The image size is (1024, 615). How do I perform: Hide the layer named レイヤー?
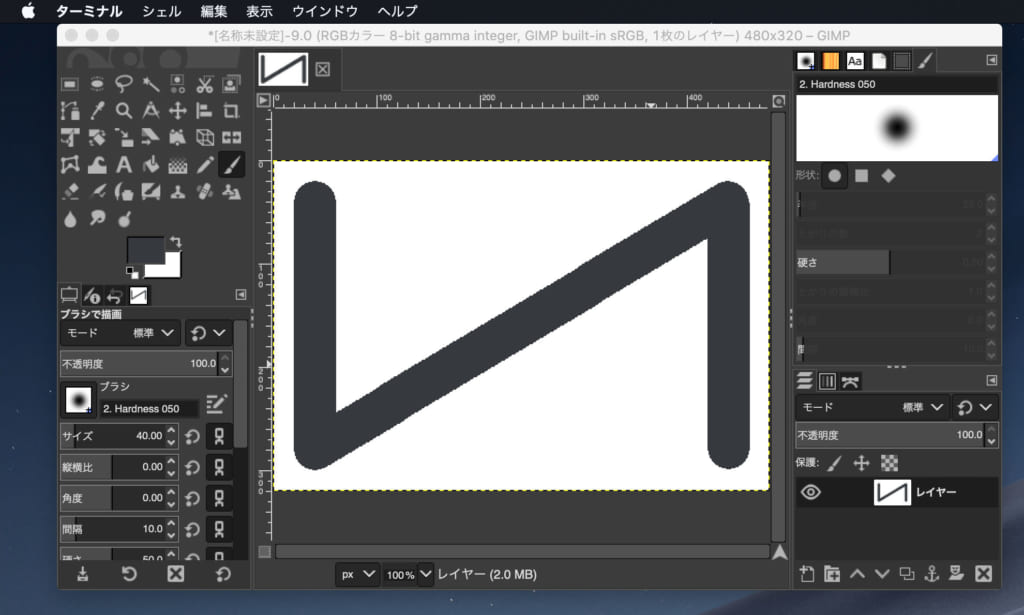810,492
